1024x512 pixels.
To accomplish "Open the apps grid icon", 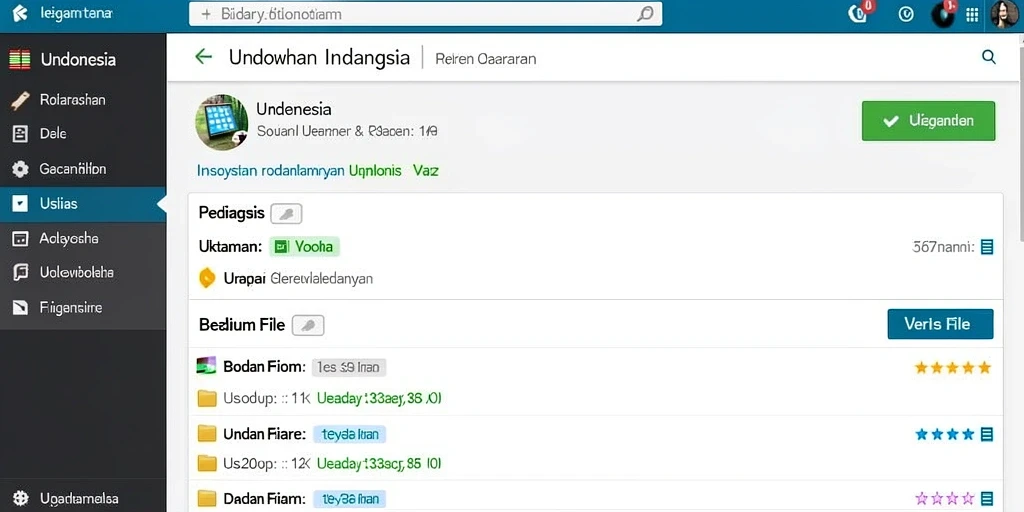I will (x=972, y=14).
